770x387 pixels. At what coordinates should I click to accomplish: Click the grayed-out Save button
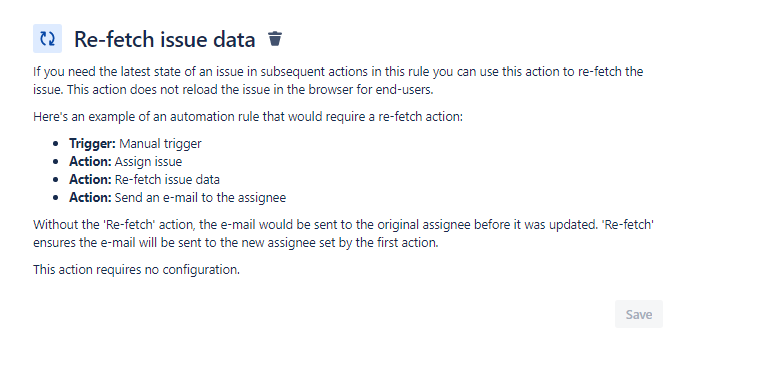coord(638,314)
